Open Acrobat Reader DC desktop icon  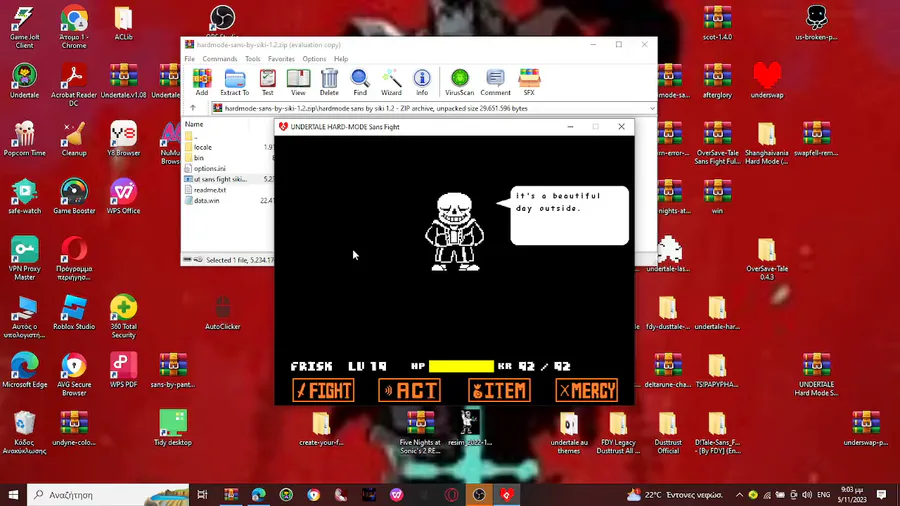74,85
